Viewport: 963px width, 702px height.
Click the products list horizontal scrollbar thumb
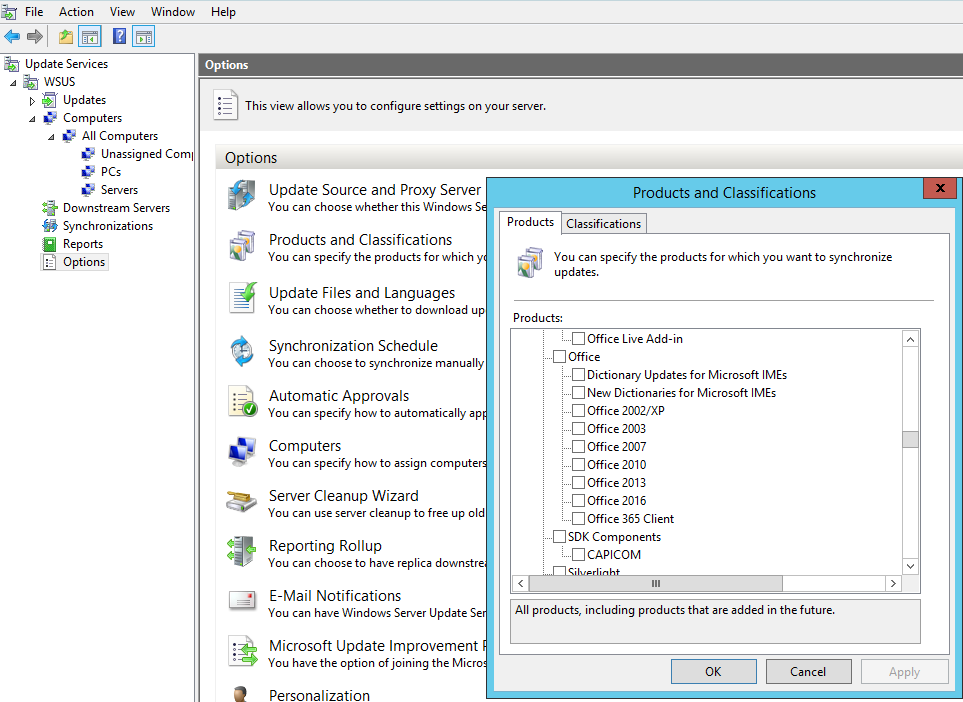(655, 583)
